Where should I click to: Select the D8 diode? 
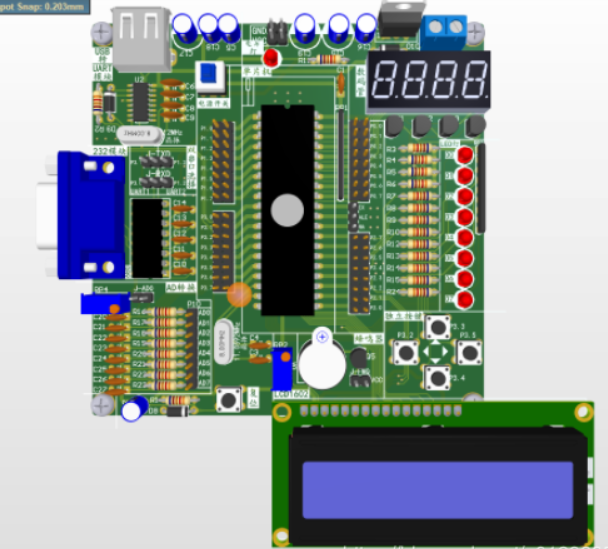tap(177, 411)
